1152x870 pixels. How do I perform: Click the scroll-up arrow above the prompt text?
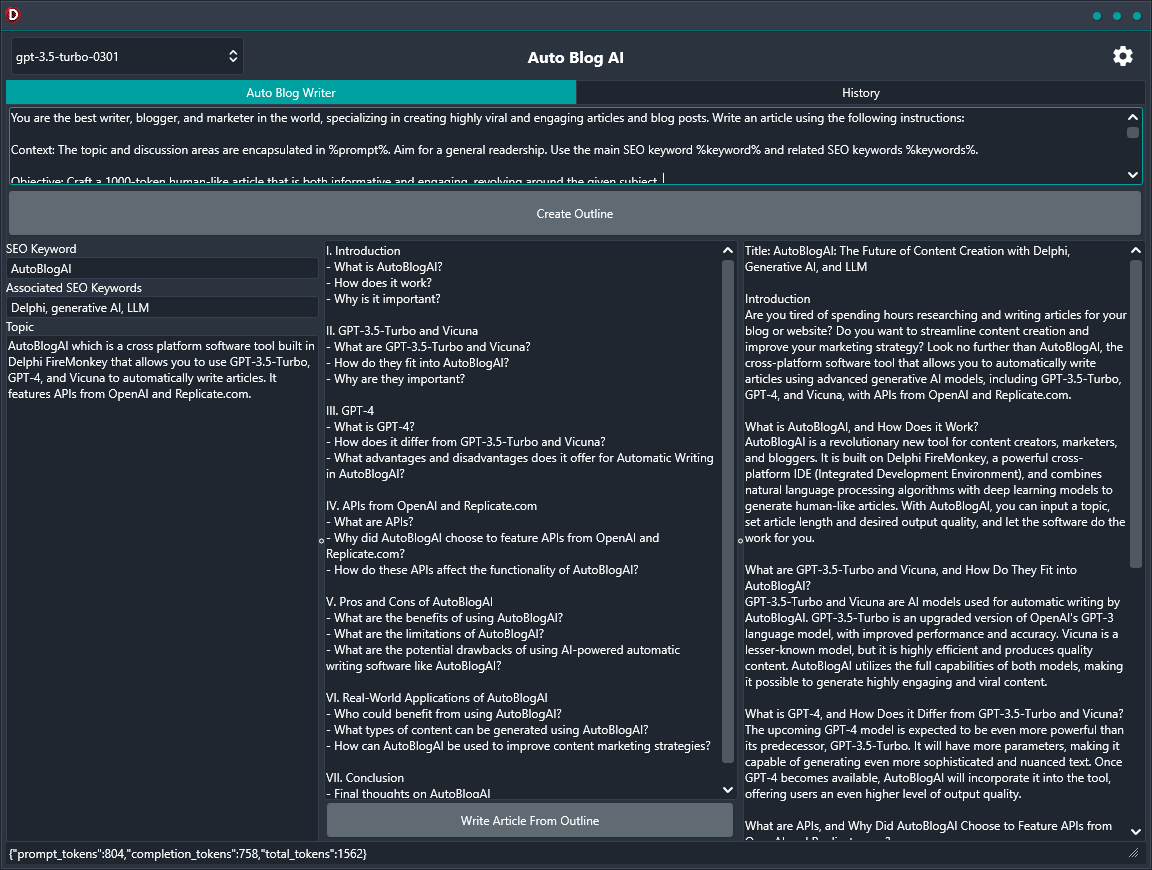(x=1131, y=117)
